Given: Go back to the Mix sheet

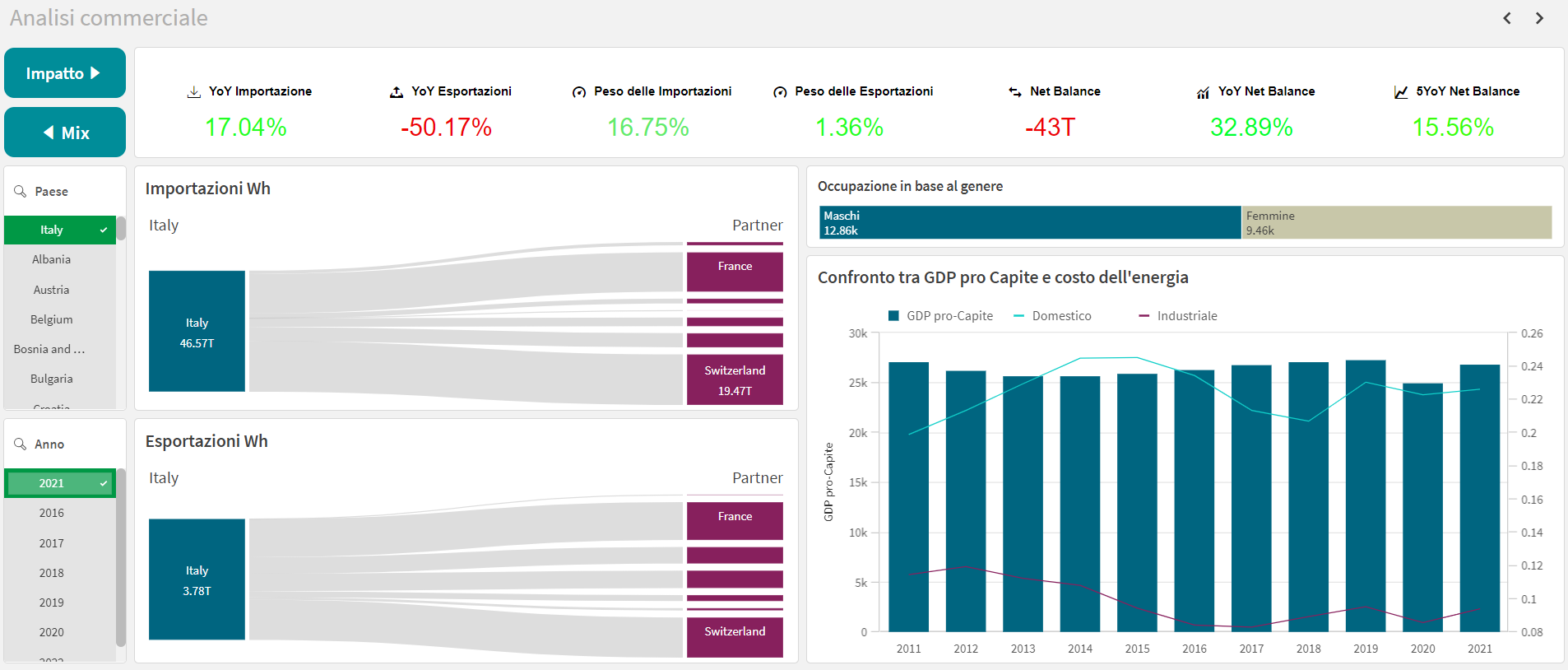Looking at the screenshot, I should point(64,133).
